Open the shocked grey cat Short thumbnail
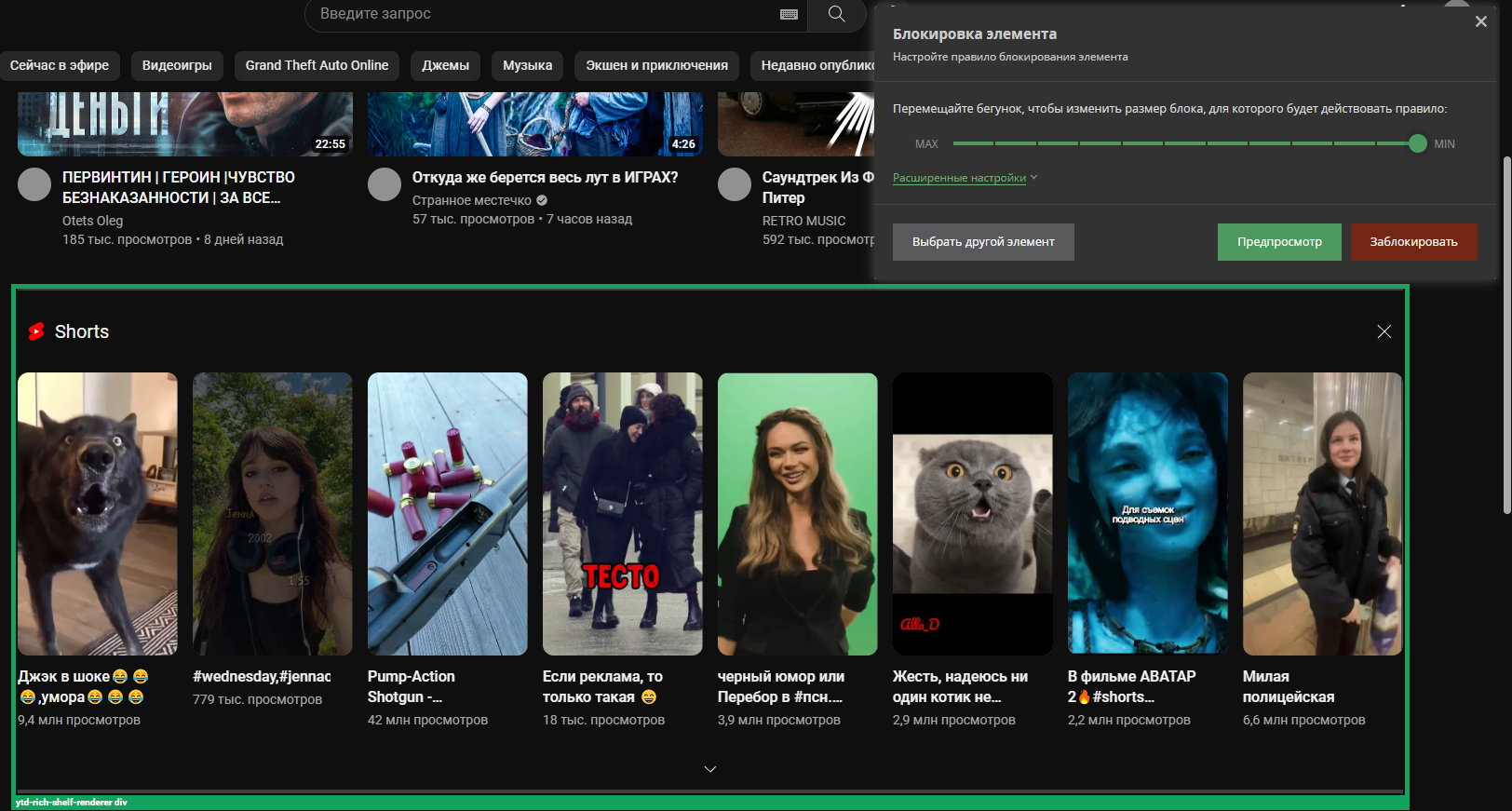The image size is (1512, 811). [973, 514]
